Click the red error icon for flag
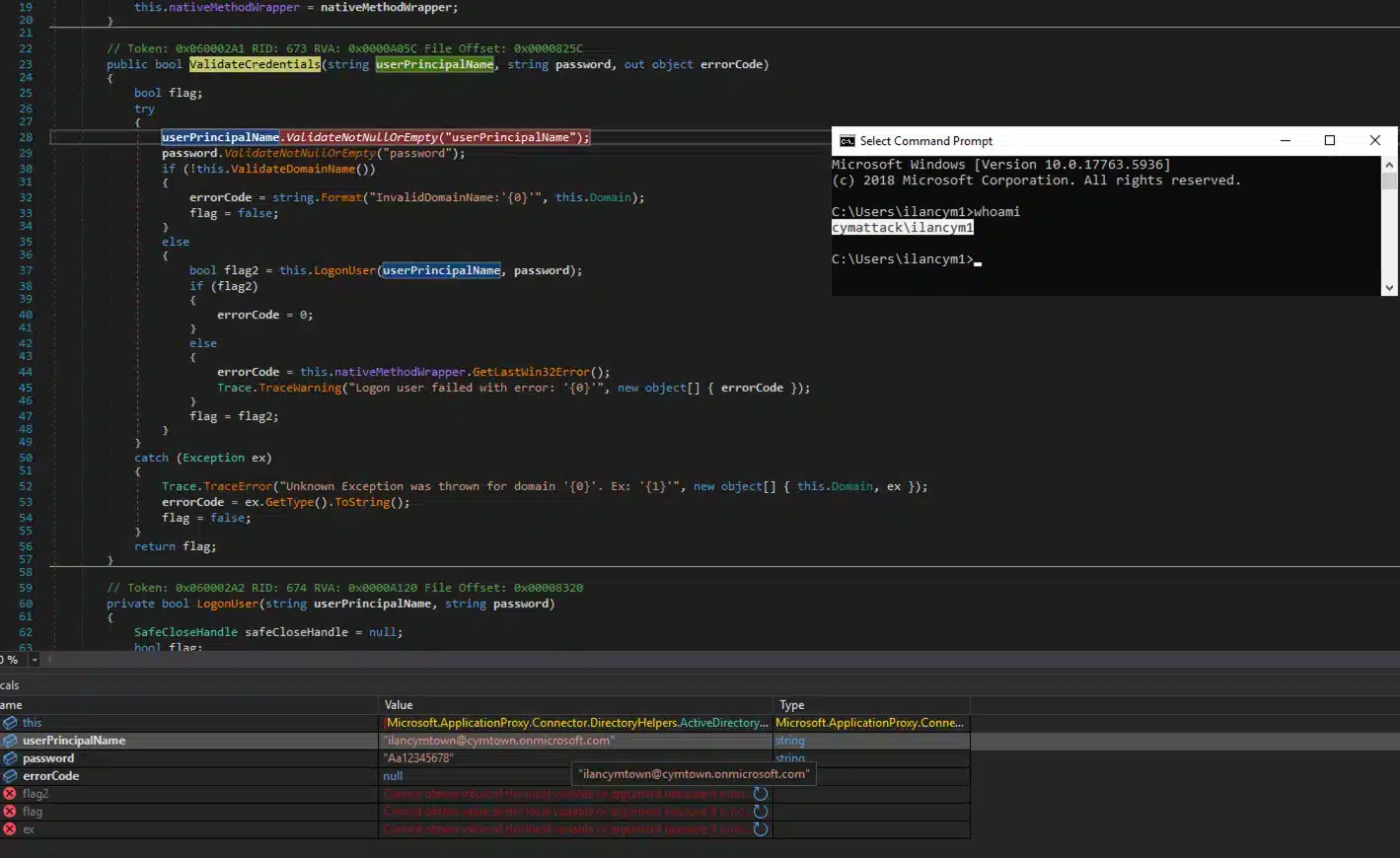Screen dimensions: 1400x858 coord(10,812)
